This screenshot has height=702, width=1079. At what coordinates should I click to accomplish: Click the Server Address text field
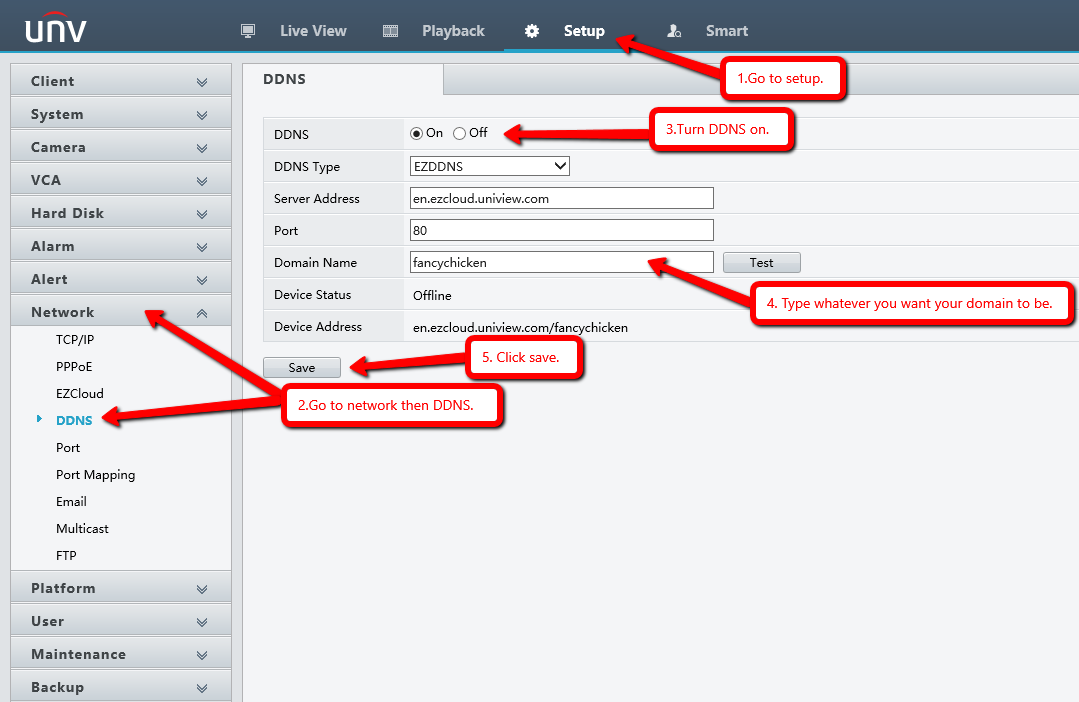(x=561, y=198)
